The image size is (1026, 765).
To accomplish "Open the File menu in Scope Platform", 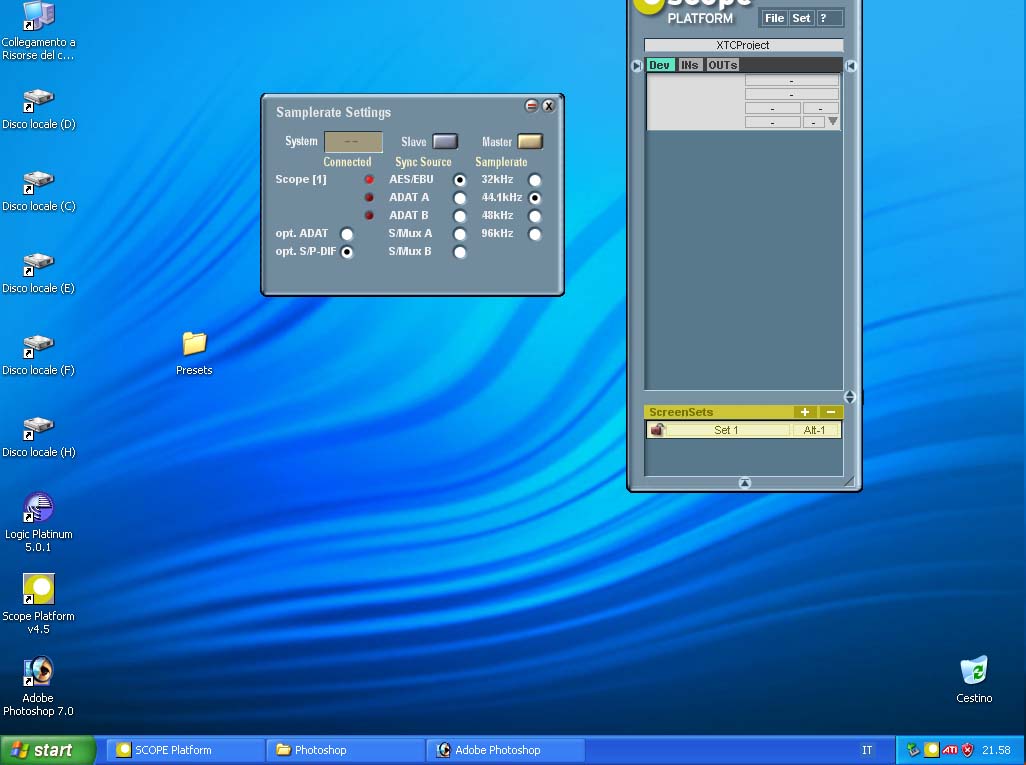I will pos(774,18).
